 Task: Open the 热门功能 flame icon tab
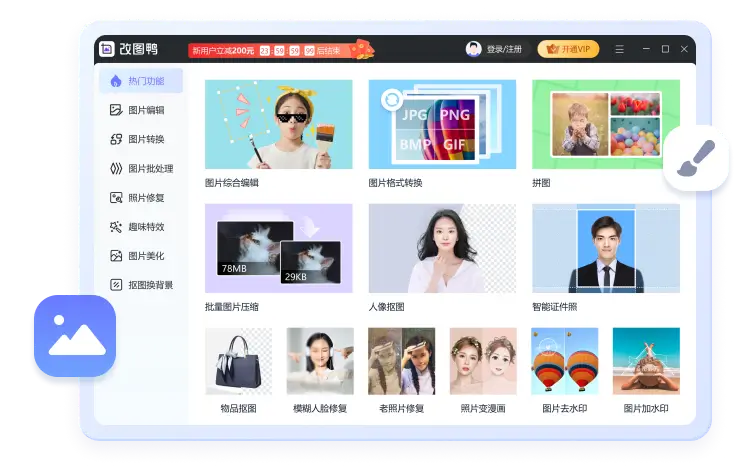(x=116, y=81)
